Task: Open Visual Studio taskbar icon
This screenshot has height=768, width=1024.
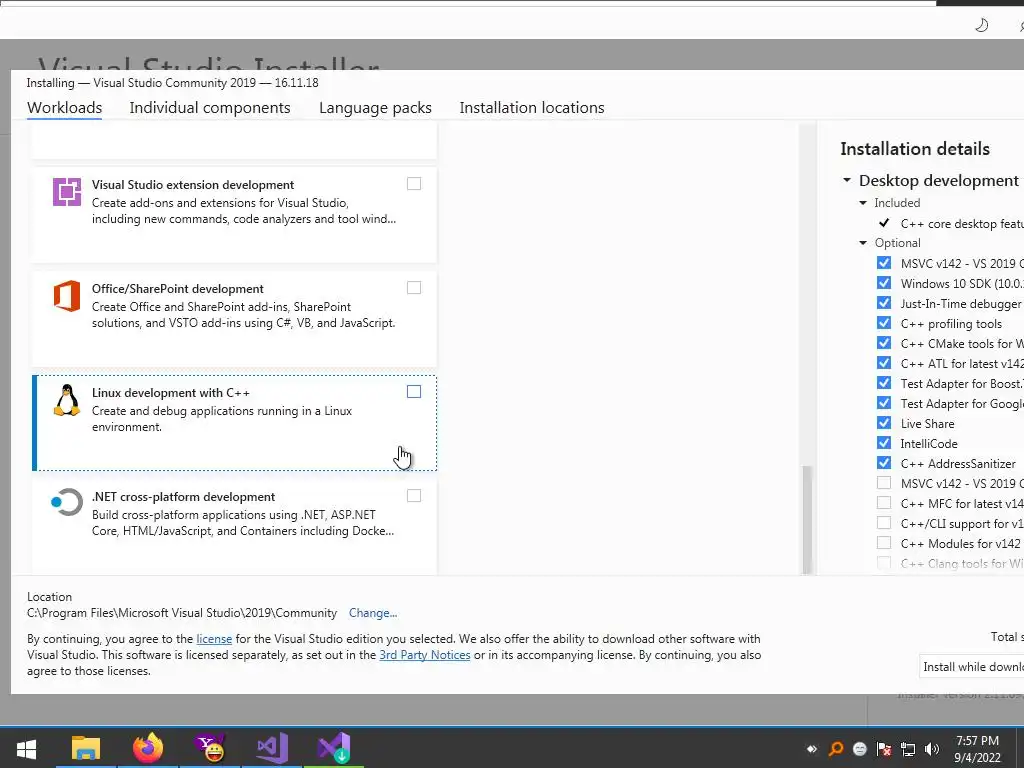Action: click(x=272, y=748)
